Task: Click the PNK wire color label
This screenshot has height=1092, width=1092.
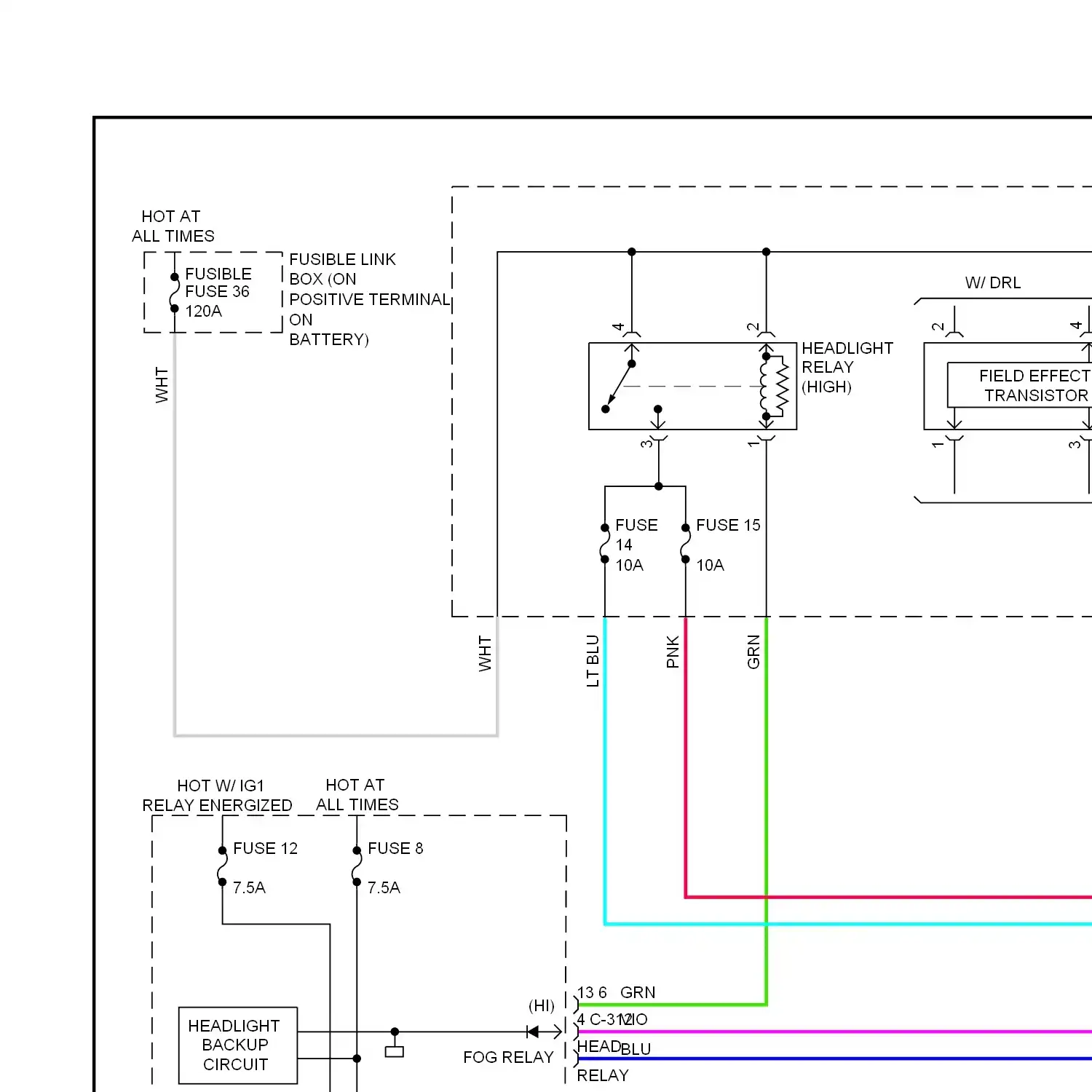Action: (673, 652)
